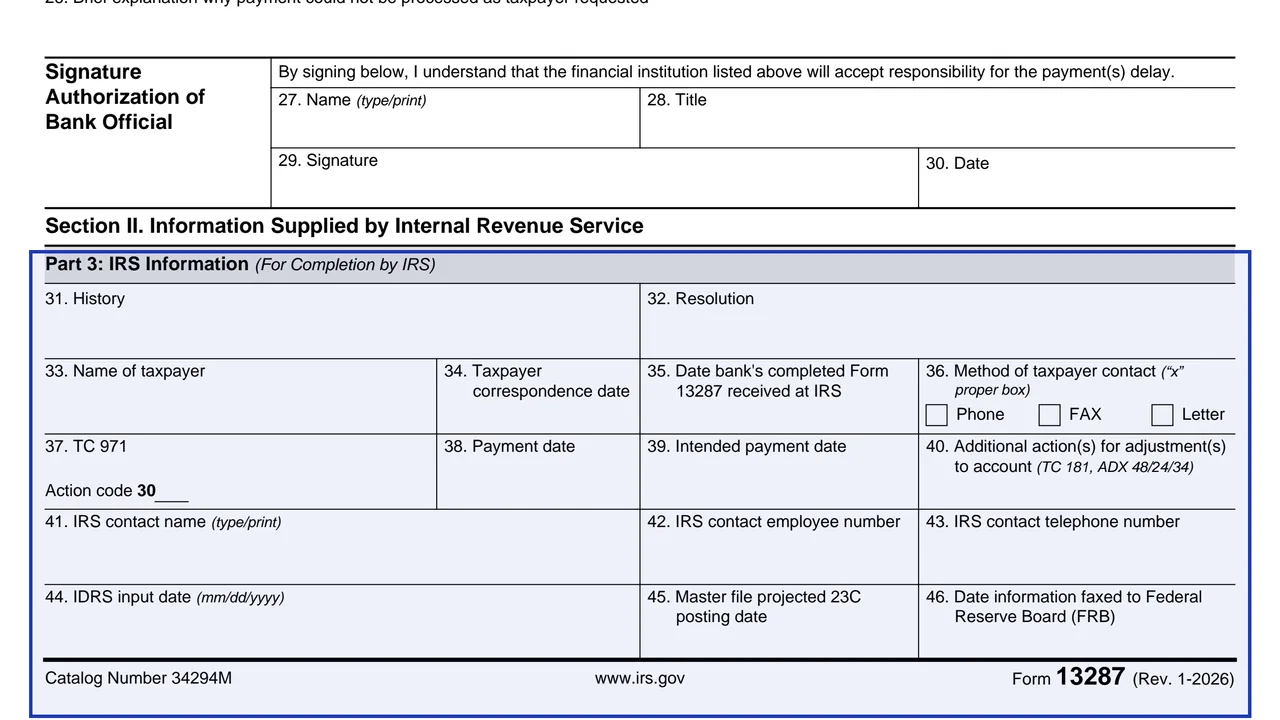Click the Master file projected 23C posting date field
This screenshot has height=720, width=1280.
779,622
